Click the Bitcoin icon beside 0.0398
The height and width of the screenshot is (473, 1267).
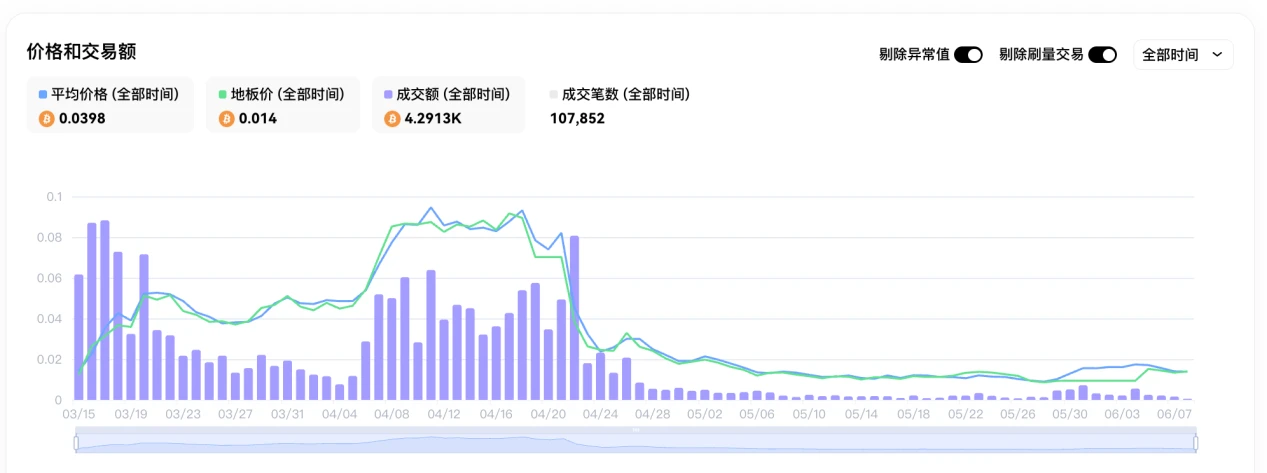(45, 118)
